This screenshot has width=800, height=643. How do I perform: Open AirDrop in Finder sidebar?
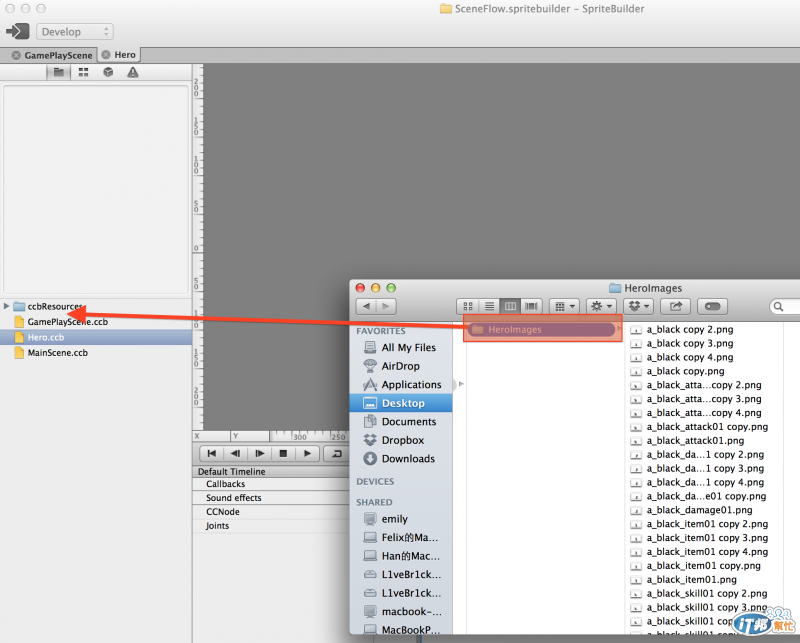tap(401, 366)
